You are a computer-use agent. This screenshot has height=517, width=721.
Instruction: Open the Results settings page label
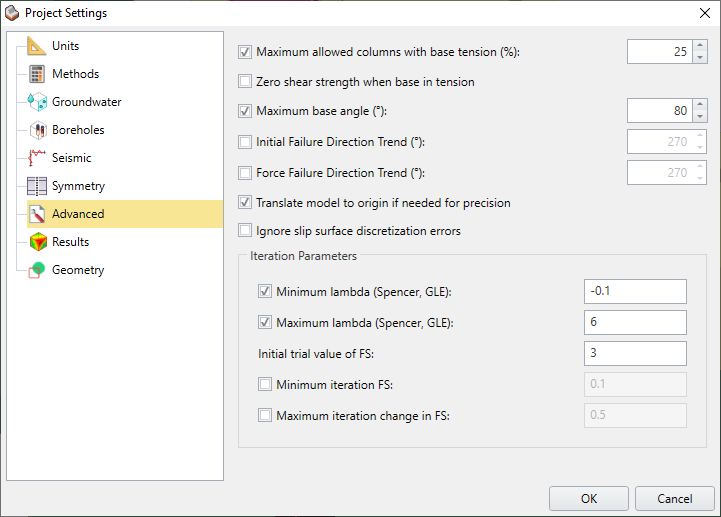point(70,242)
